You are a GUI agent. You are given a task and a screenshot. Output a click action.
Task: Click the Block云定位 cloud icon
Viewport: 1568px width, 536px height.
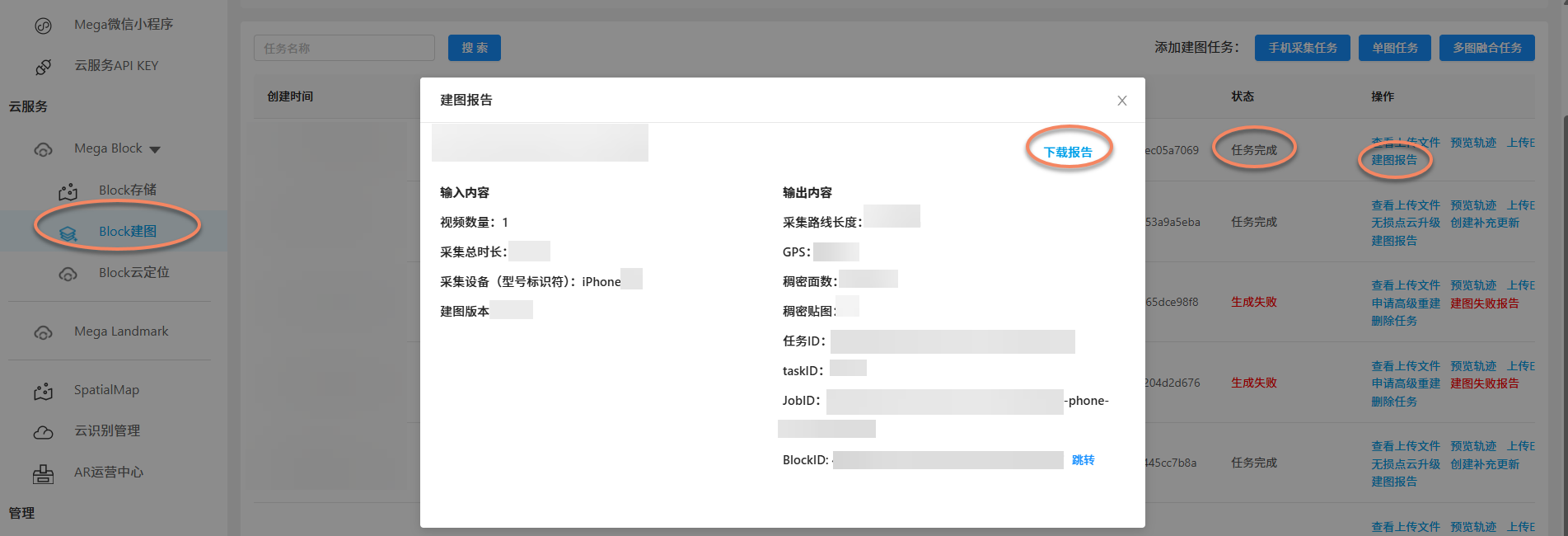68,274
